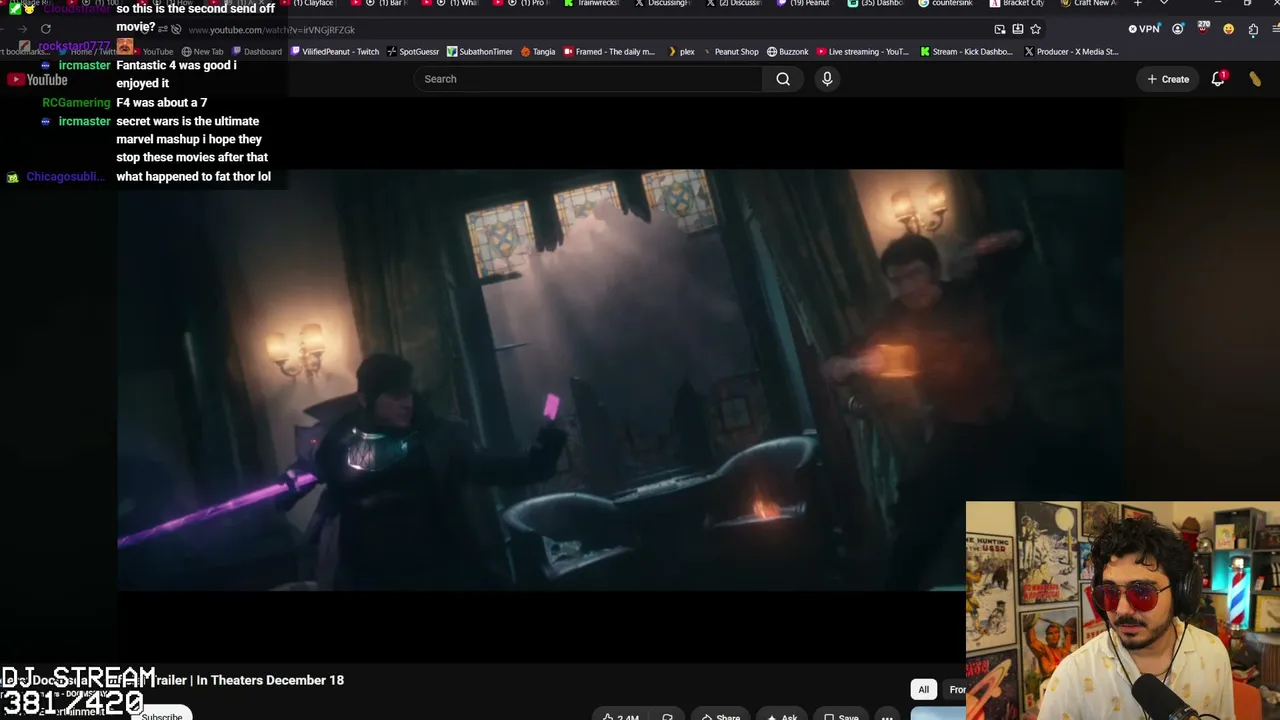Open the Tangia bookmark
The height and width of the screenshot is (720, 1280).
point(538,52)
